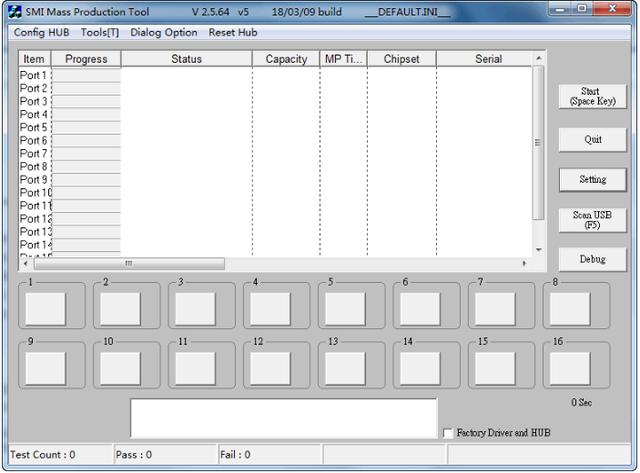Open the Tools[T] menu
The image size is (640, 473).
100,32
